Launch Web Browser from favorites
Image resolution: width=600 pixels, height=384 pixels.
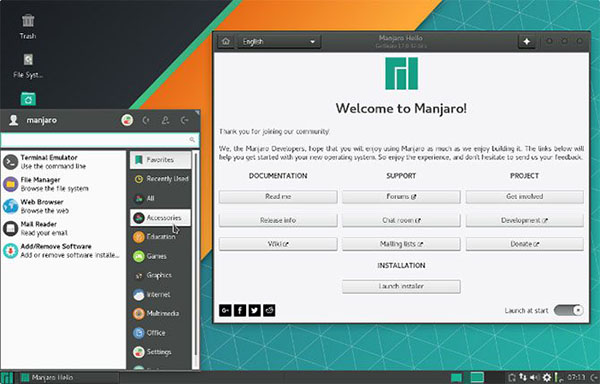(x=63, y=206)
